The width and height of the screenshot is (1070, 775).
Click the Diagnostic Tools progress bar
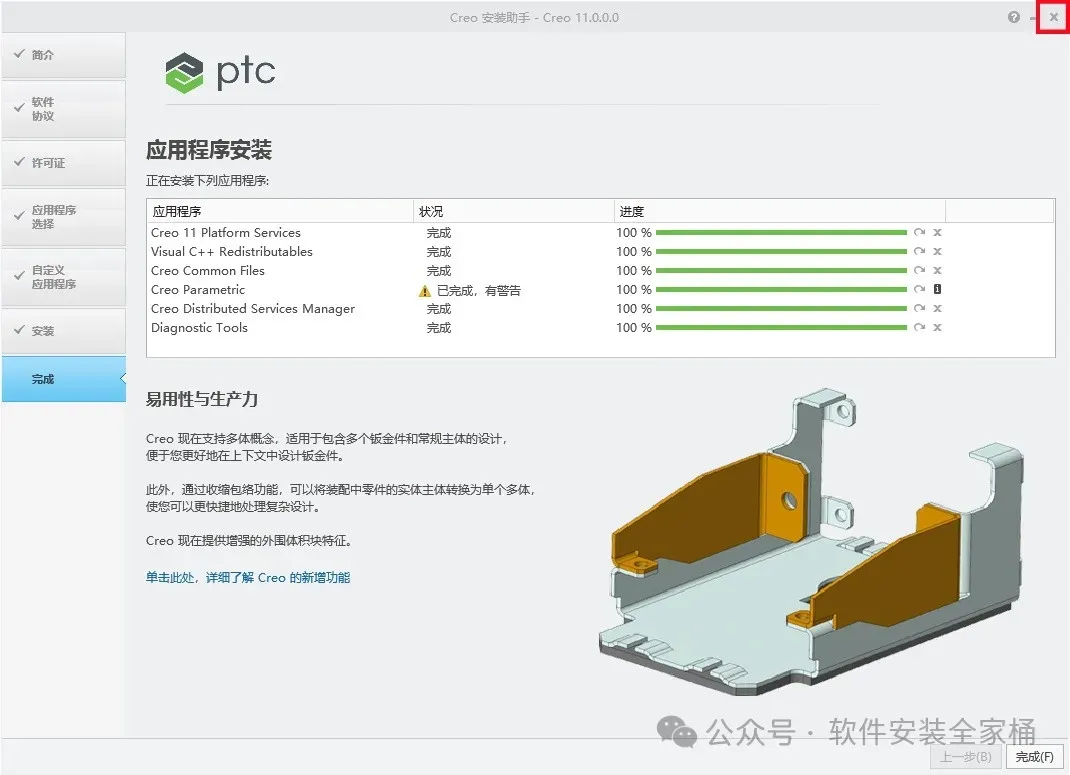click(781, 327)
